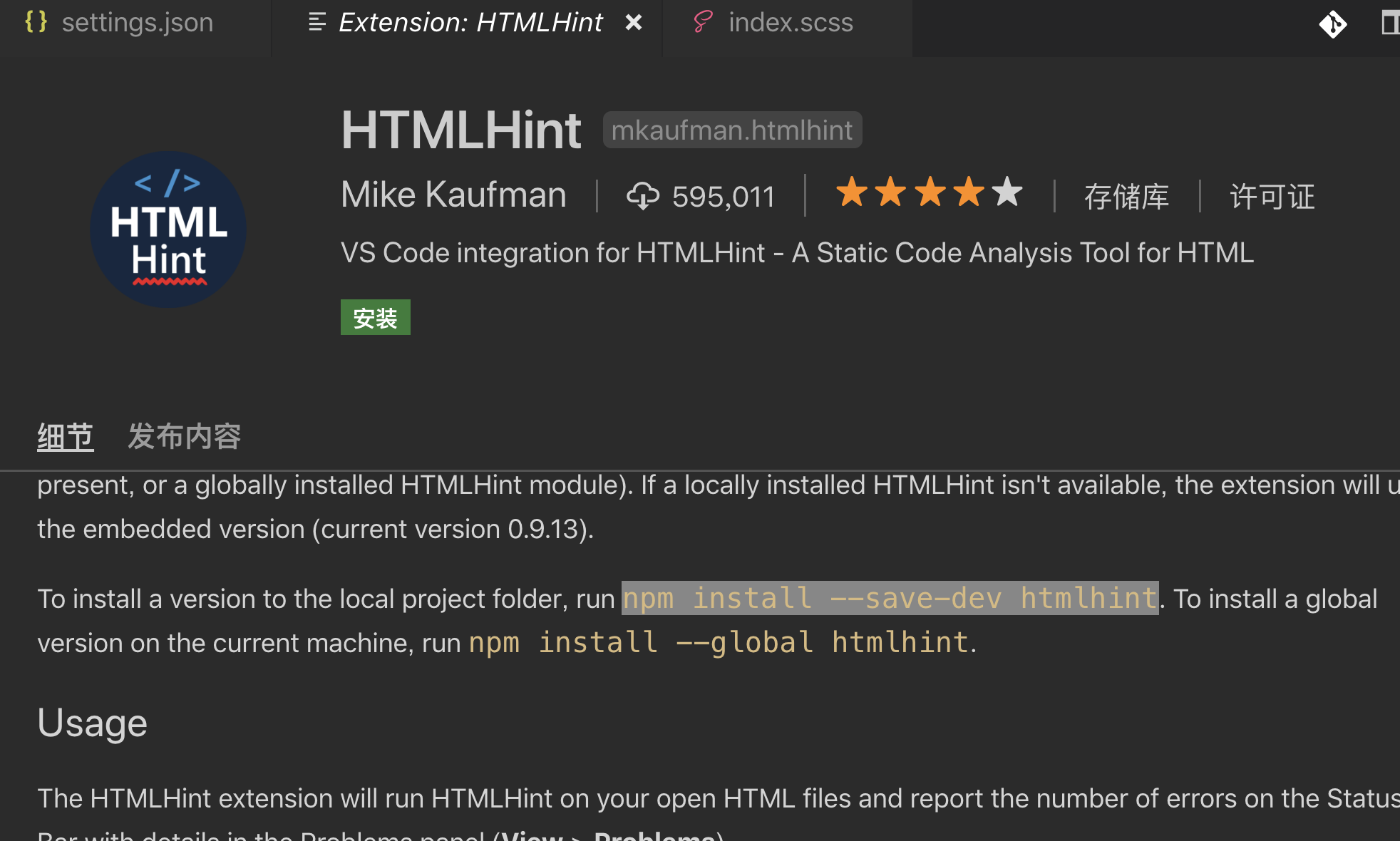The width and height of the screenshot is (1400, 841).
Task: Click the Sass icon on index.scss tab
Action: 703,22
